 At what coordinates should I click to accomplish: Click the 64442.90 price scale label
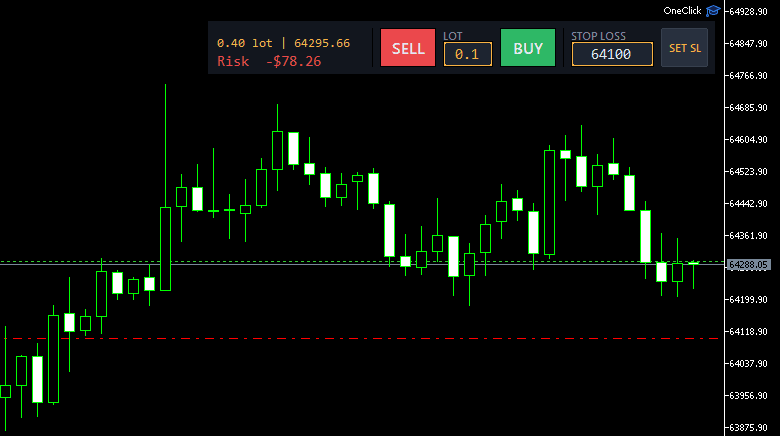click(x=748, y=204)
